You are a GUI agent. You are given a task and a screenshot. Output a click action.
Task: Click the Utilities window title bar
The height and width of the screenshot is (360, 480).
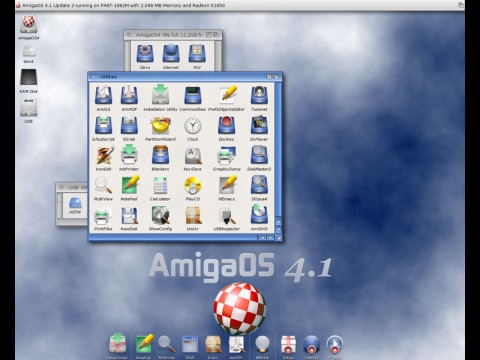[x=185, y=77]
